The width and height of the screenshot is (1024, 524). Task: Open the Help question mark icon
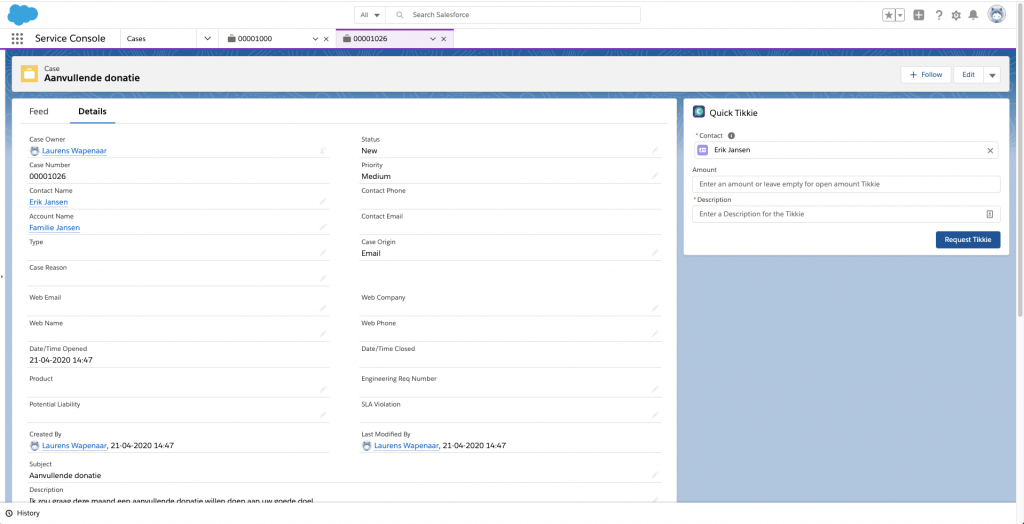939,15
